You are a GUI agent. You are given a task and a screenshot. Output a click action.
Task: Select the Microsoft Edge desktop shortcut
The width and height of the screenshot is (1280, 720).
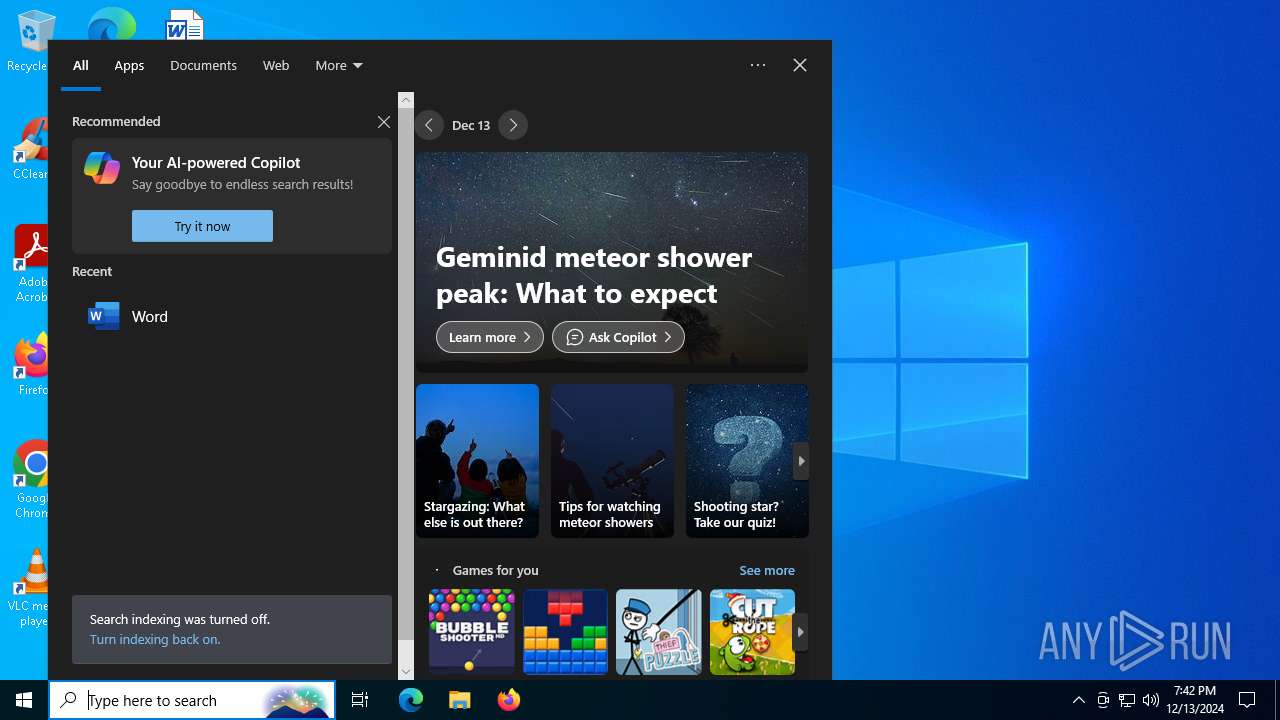111,24
